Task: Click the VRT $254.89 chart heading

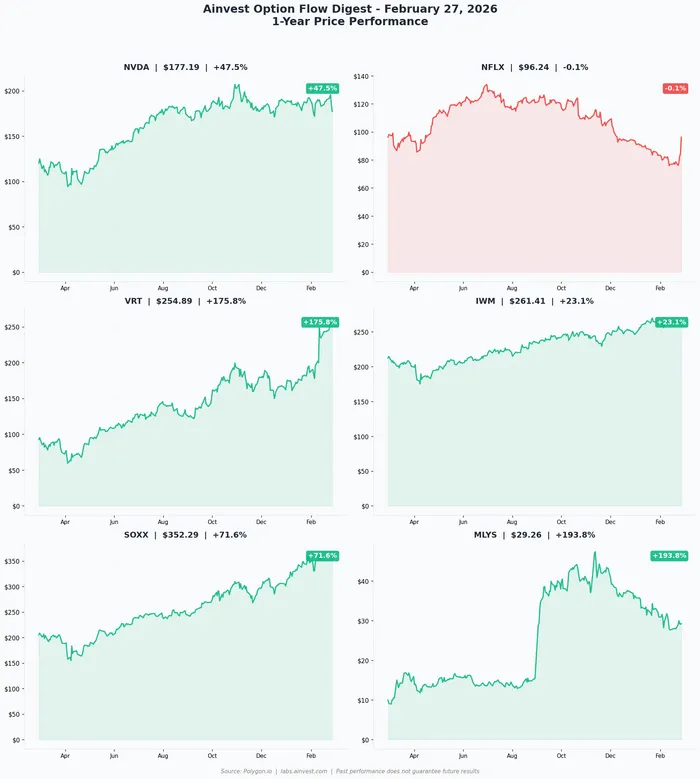Action: click(x=185, y=300)
